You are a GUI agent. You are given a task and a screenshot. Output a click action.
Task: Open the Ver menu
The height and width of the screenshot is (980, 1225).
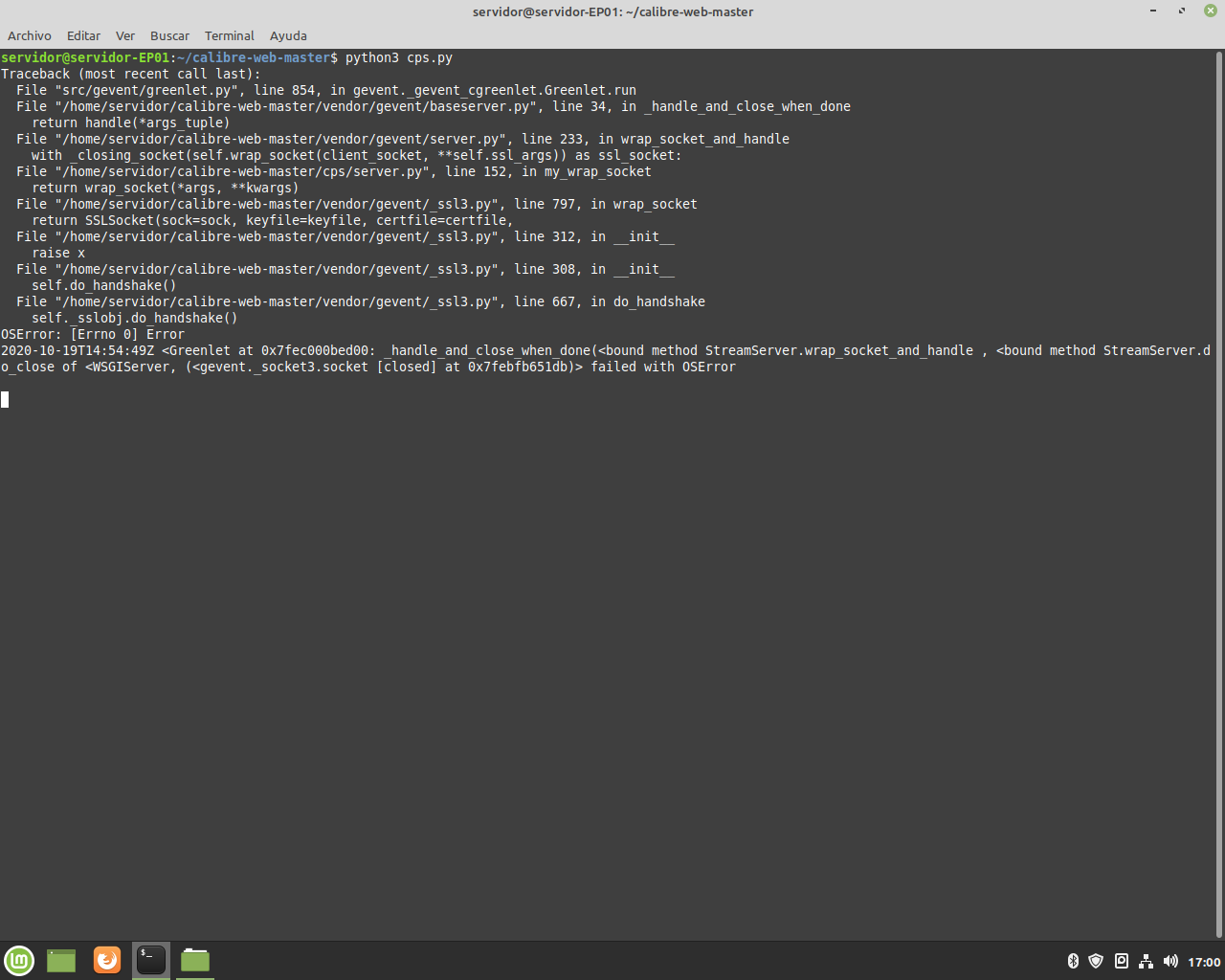tap(124, 35)
